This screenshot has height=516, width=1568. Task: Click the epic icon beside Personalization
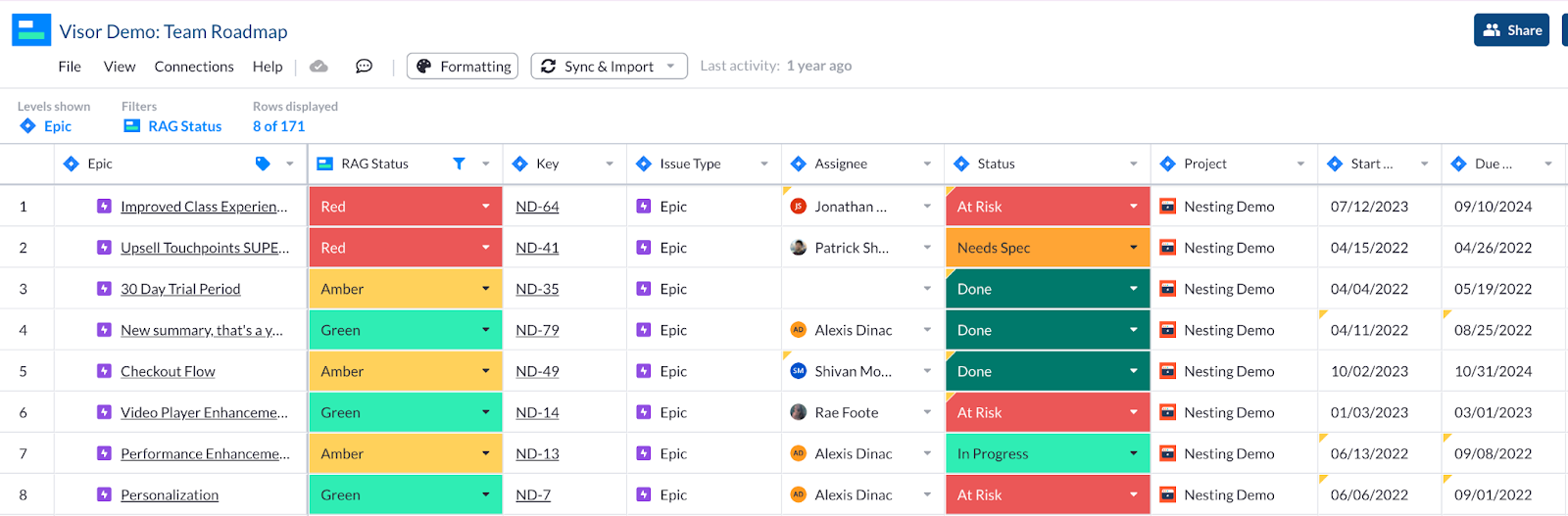point(104,494)
